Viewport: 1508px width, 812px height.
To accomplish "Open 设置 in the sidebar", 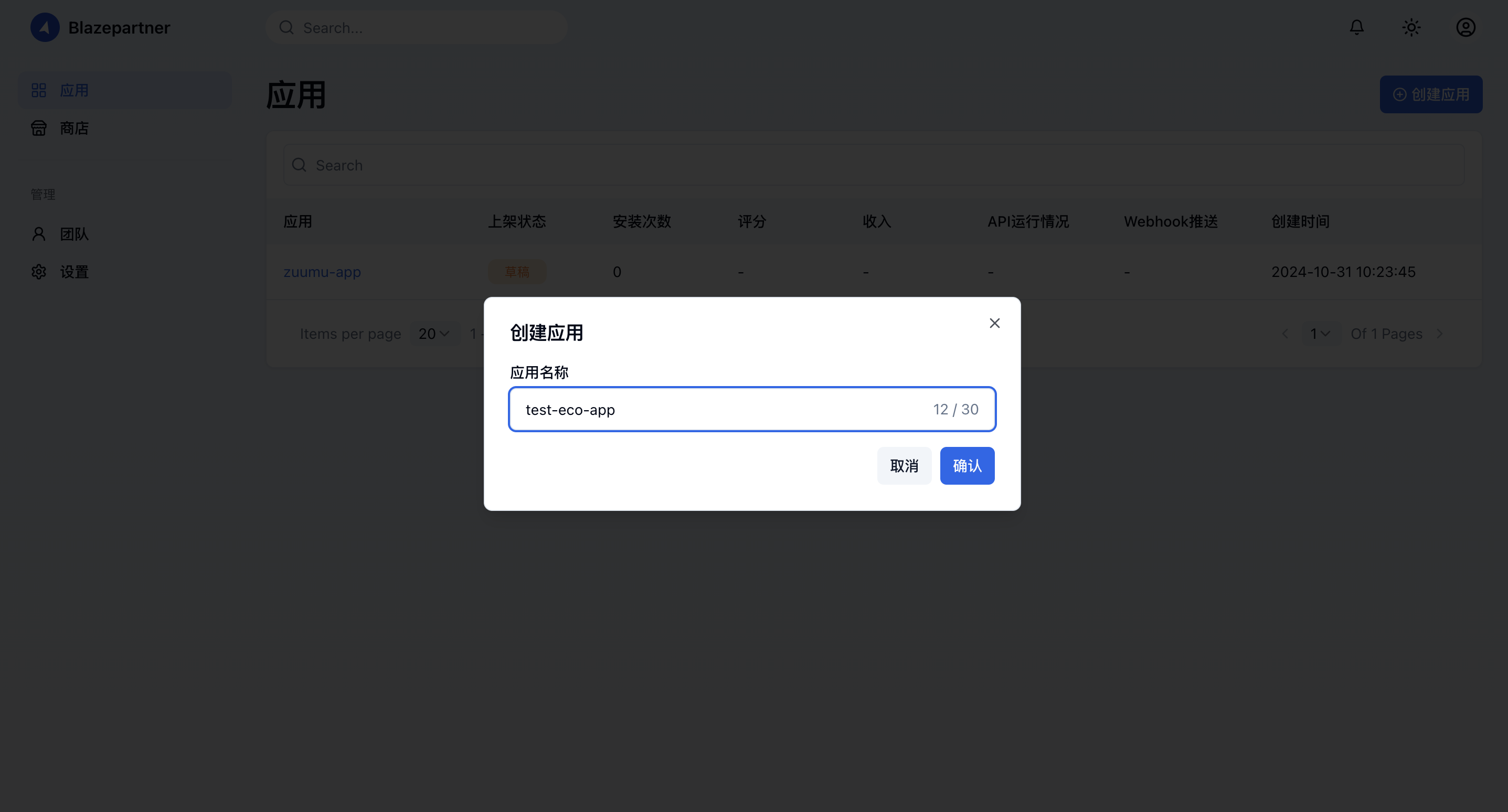I will point(125,272).
